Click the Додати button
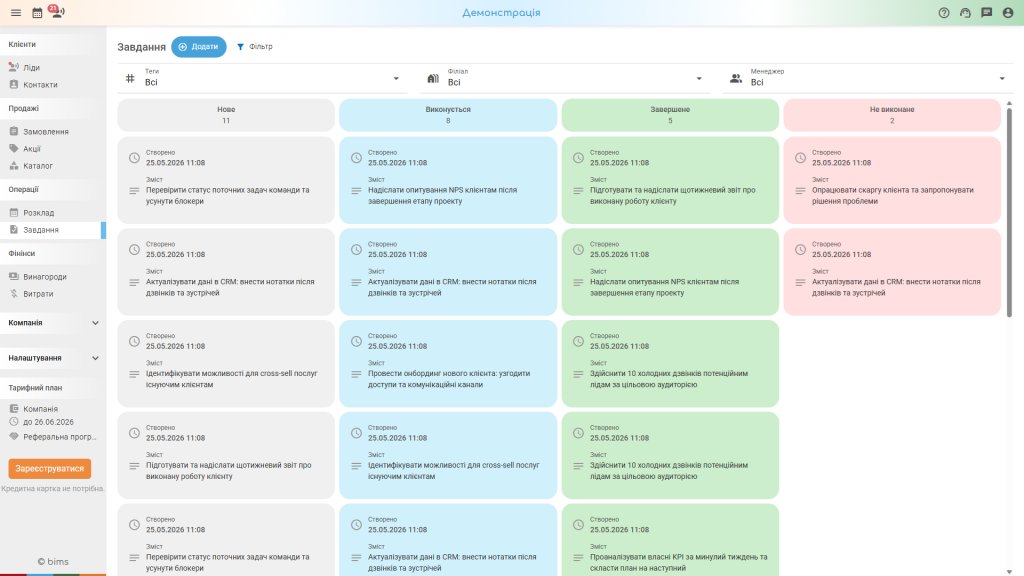The width and height of the screenshot is (1024, 576). click(199, 46)
